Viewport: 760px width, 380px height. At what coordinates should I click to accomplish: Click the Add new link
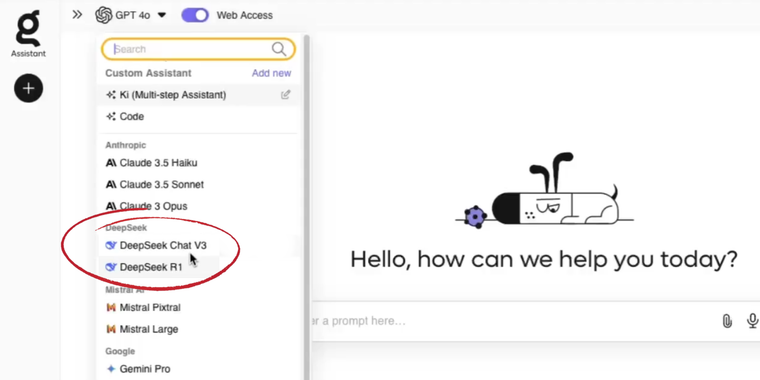[x=271, y=73]
